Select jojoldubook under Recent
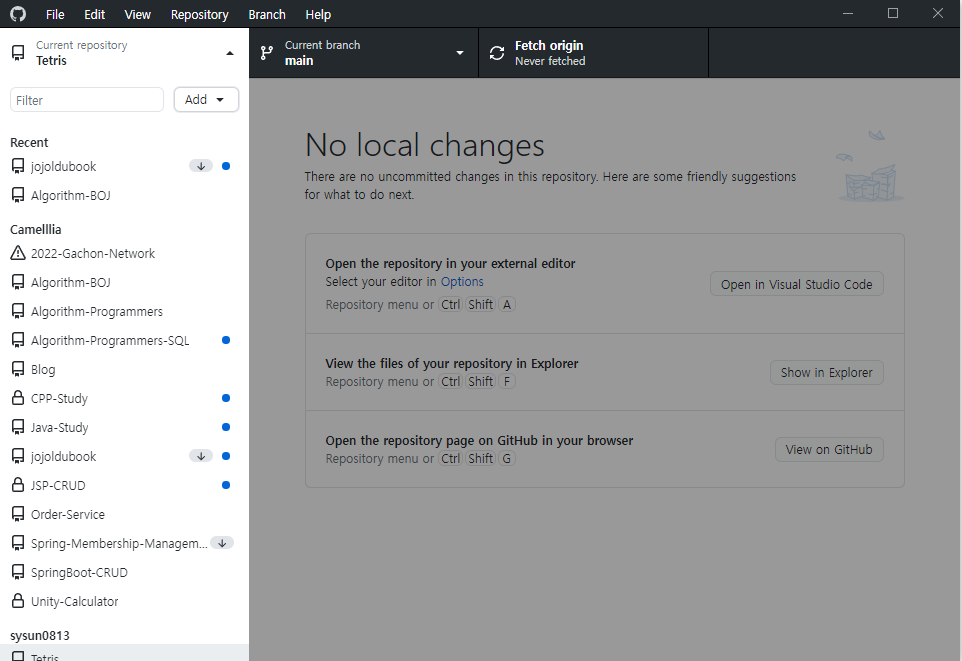Image resolution: width=962 pixels, height=661 pixels. [125, 166]
